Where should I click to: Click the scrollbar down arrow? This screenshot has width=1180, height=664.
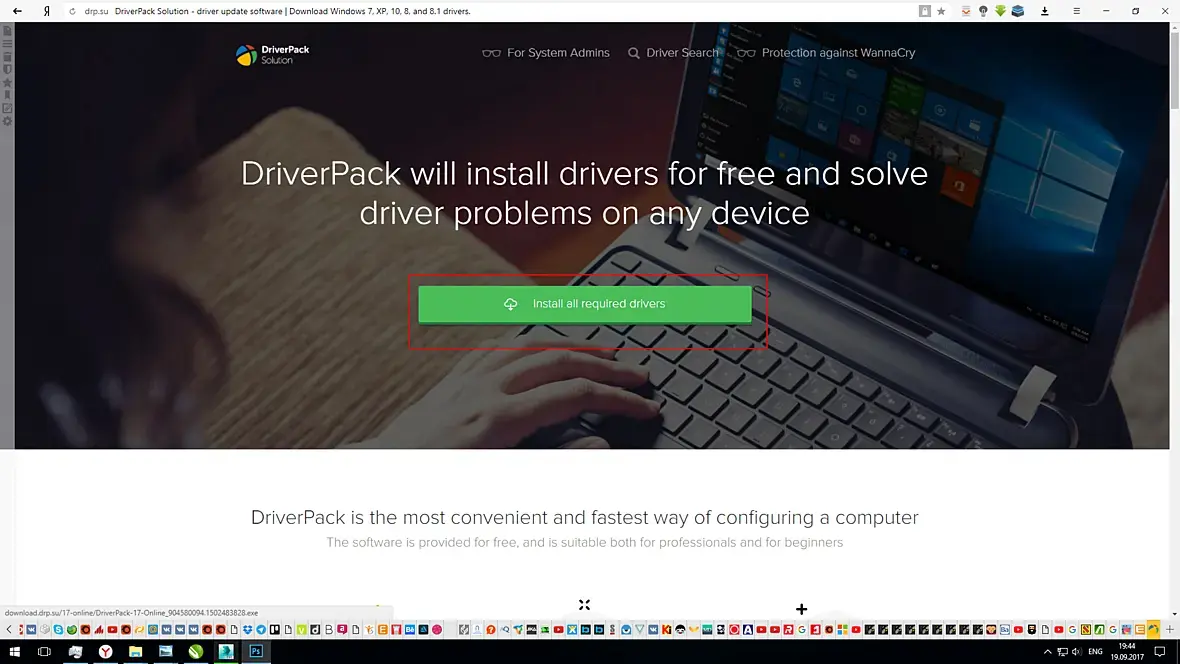(1174, 614)
